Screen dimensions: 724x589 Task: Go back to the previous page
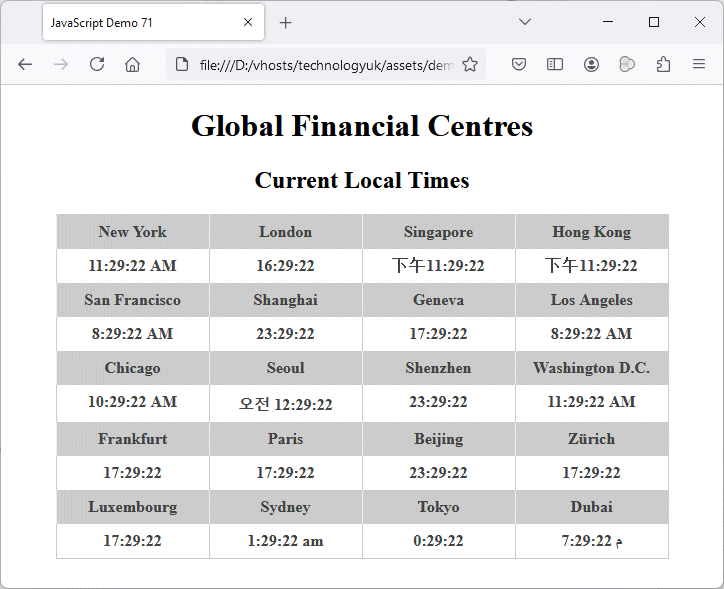pyautogui.click(x=25, y=65)
